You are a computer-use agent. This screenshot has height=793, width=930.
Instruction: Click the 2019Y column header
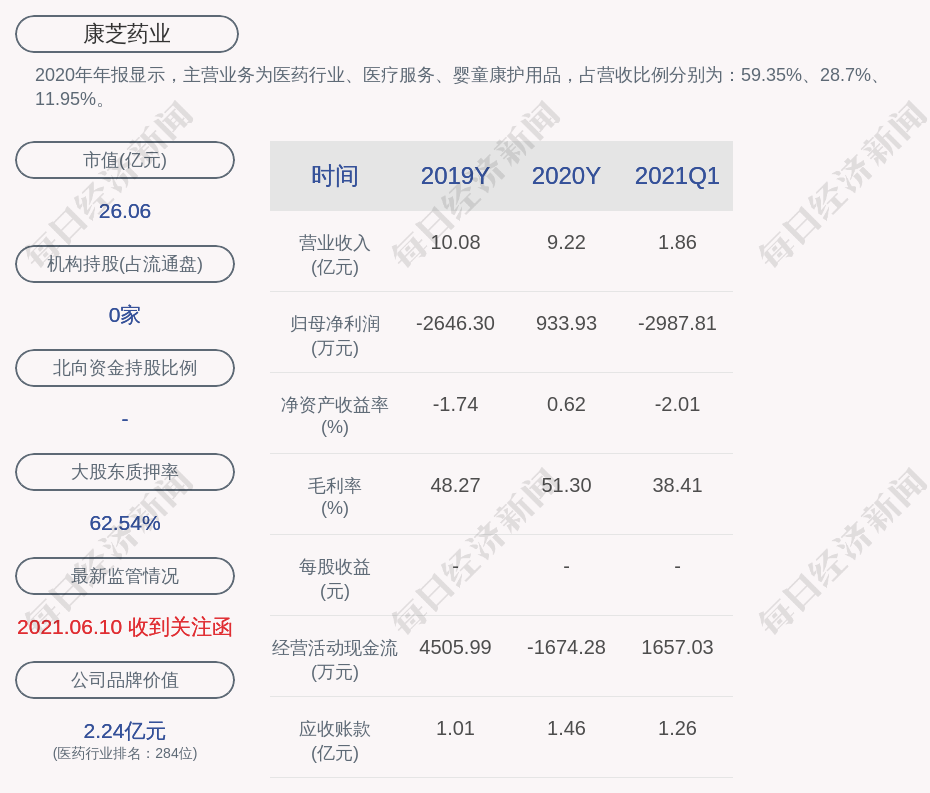click(456, 176)
